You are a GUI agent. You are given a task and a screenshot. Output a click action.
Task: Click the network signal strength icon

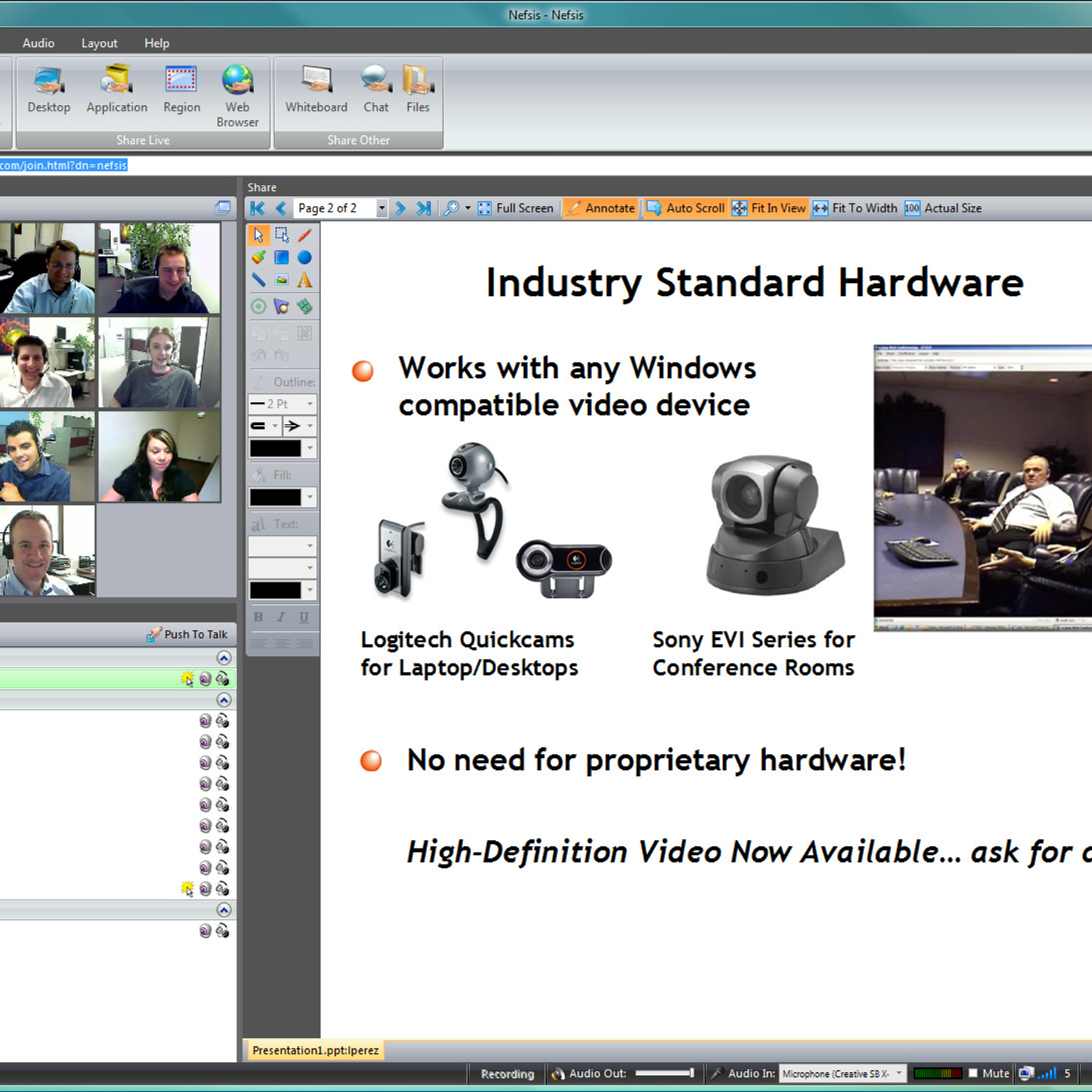(x=1047, y=1074)
